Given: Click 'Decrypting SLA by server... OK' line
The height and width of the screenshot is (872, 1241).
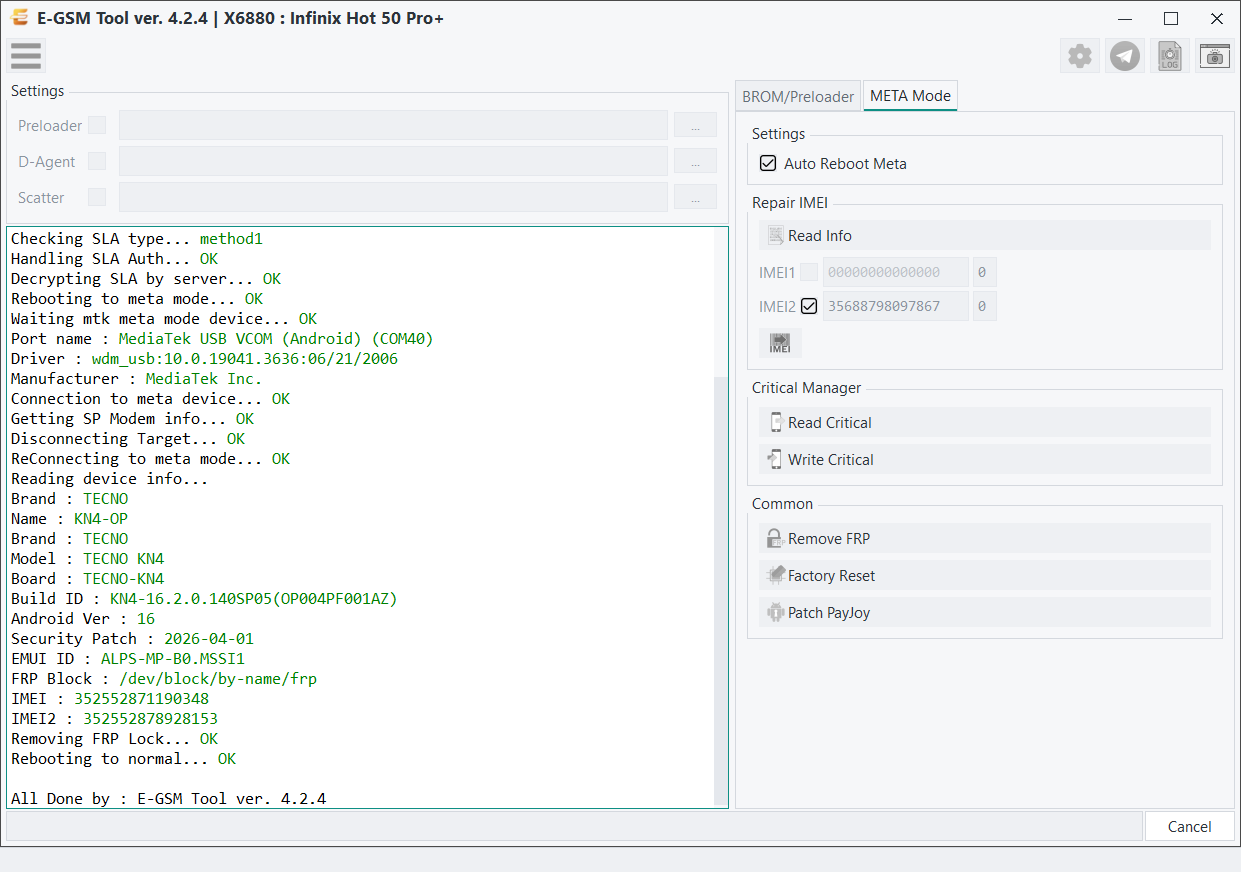Looking at the screenshot, I should point(146,279).
